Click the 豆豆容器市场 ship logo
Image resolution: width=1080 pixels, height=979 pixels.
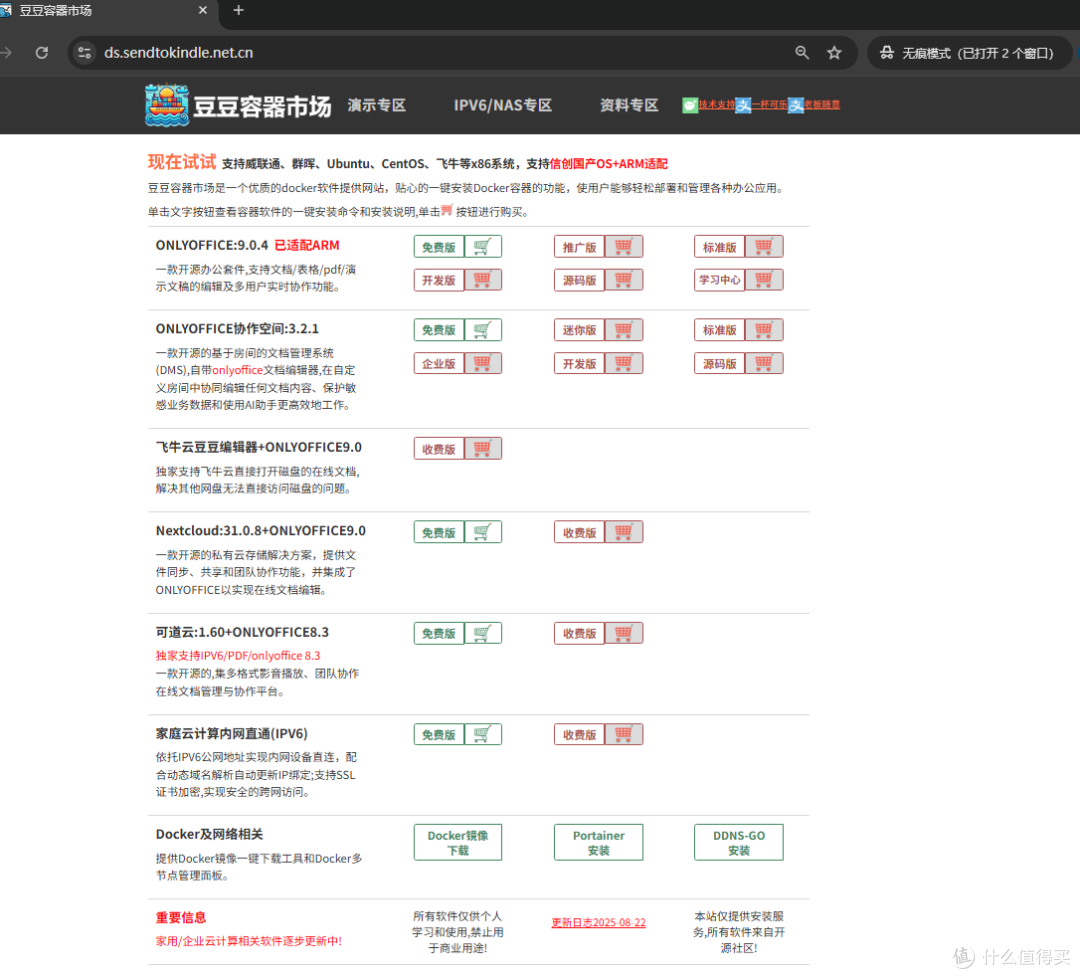[x=167, y=105]
